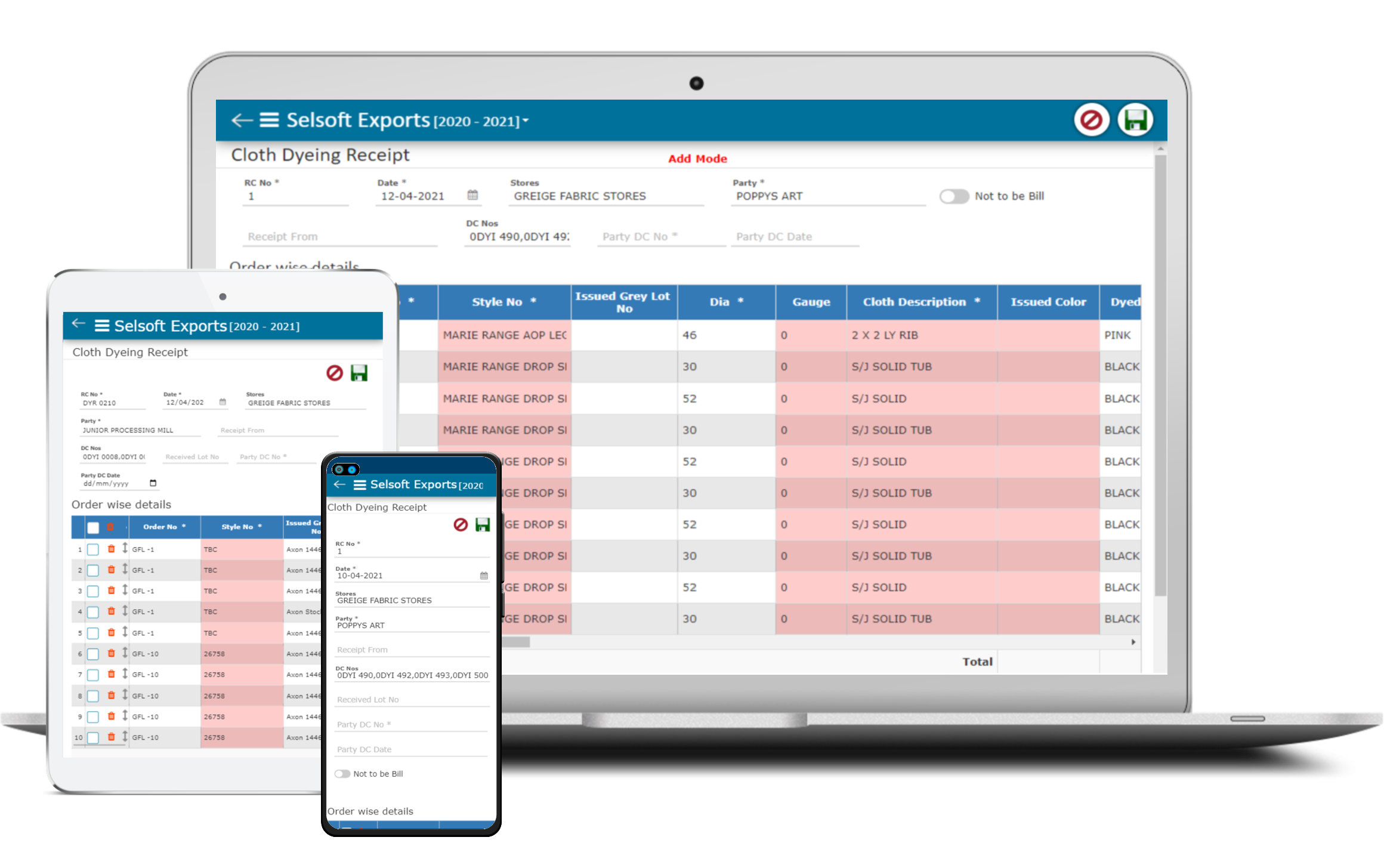
Task: Delete row 3 in the tablet table
Action: point(111,591)
